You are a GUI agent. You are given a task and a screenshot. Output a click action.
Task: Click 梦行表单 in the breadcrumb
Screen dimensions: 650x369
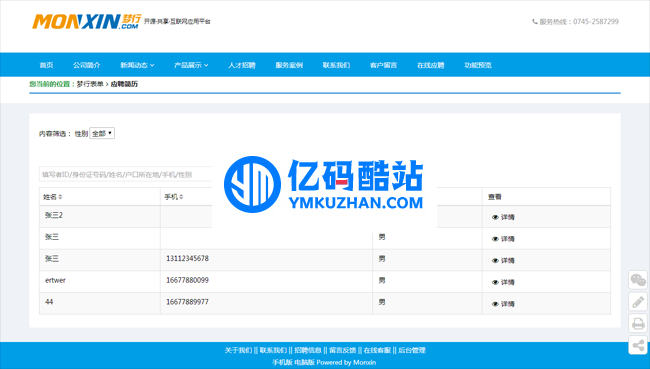tap(90, 84)
